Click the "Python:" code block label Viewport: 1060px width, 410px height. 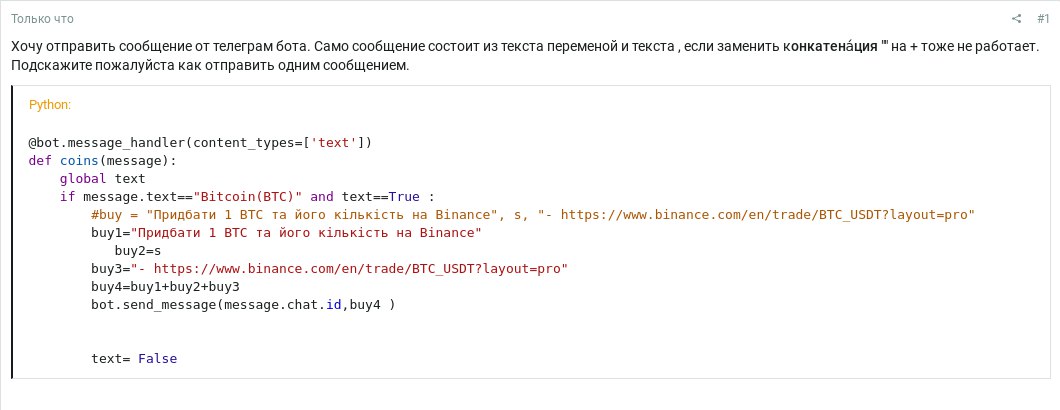point(50,105)
